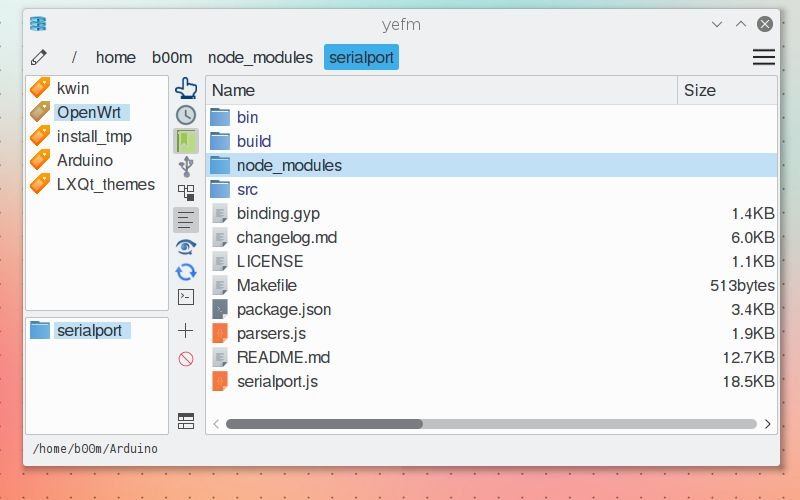Show the directory tree icon
Screen dimensions: 800x500
pos(186,193)
